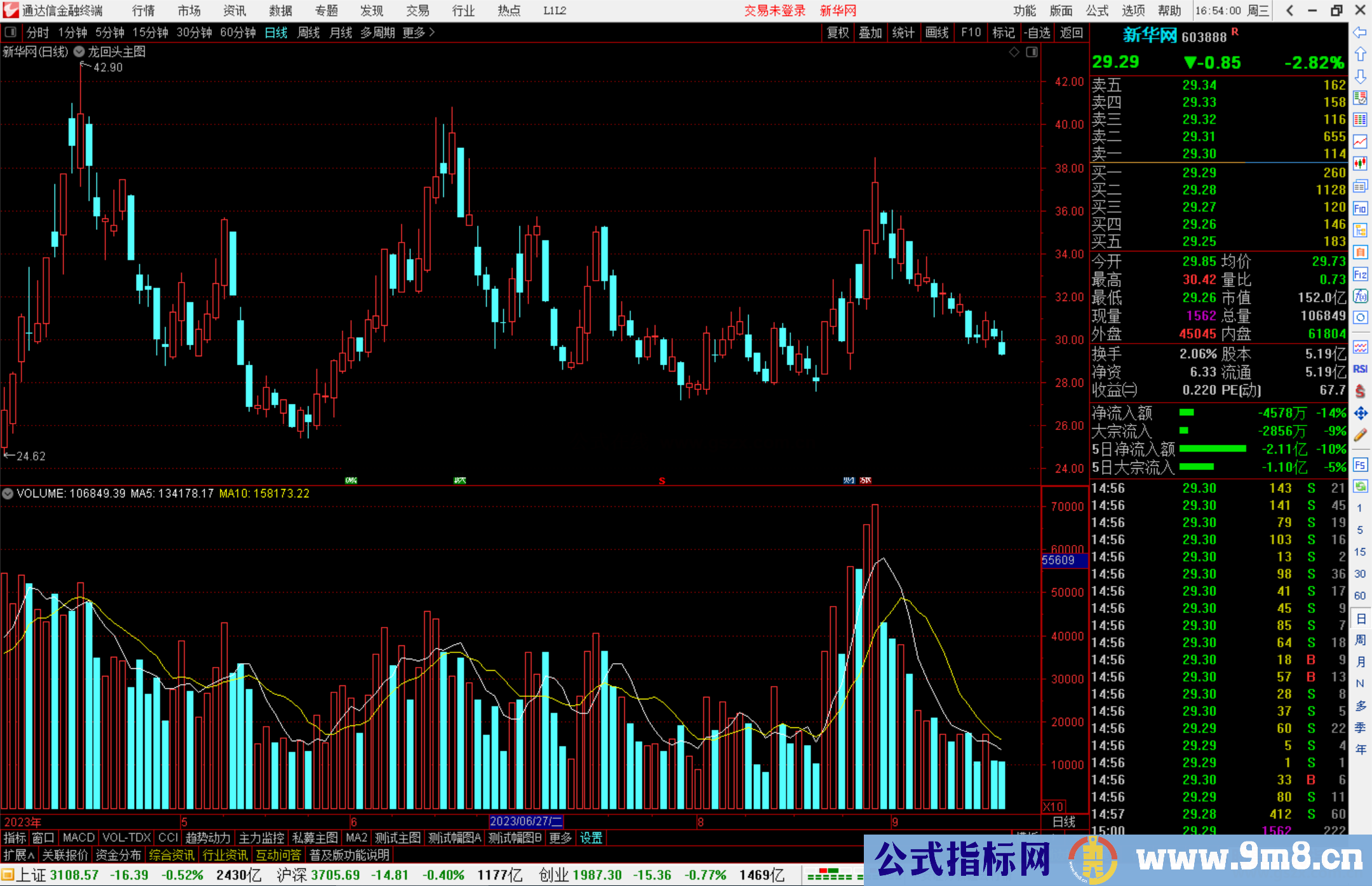The image size is (1372, 886).
Task: Click the 通达信 red logo icon
Action: pos(10,10)
